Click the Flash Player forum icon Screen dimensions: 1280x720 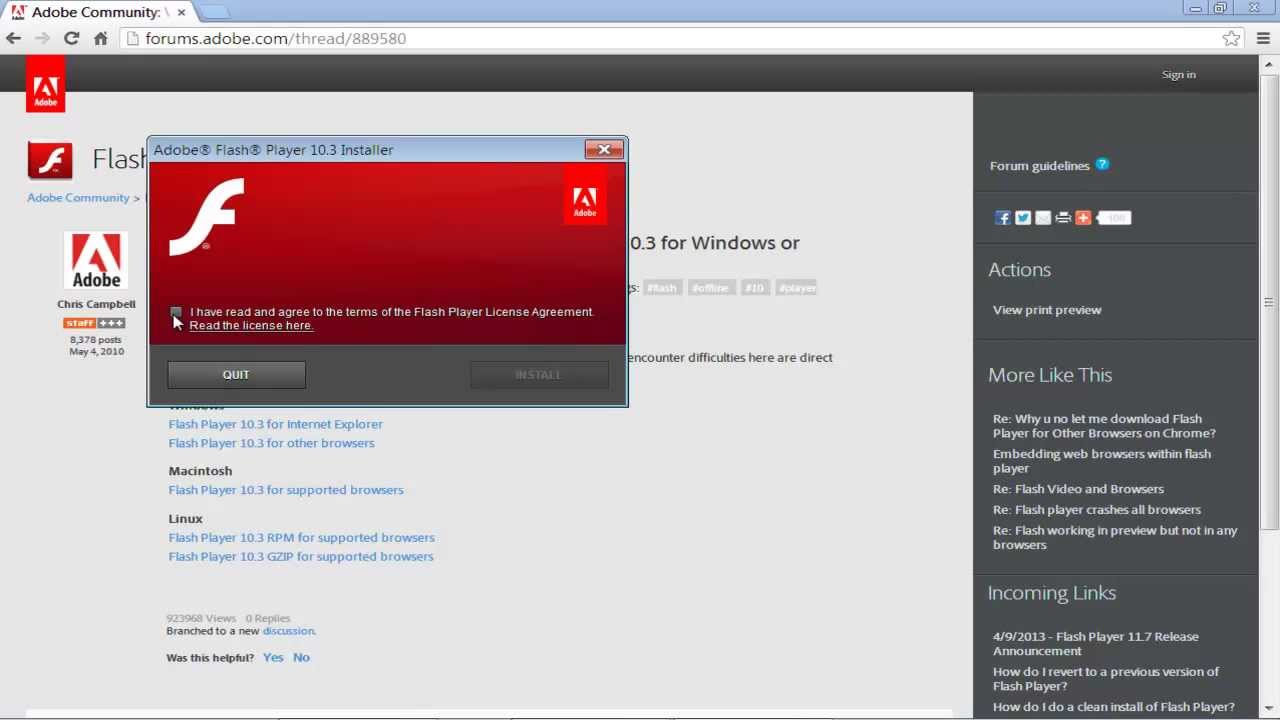(50, 160)
